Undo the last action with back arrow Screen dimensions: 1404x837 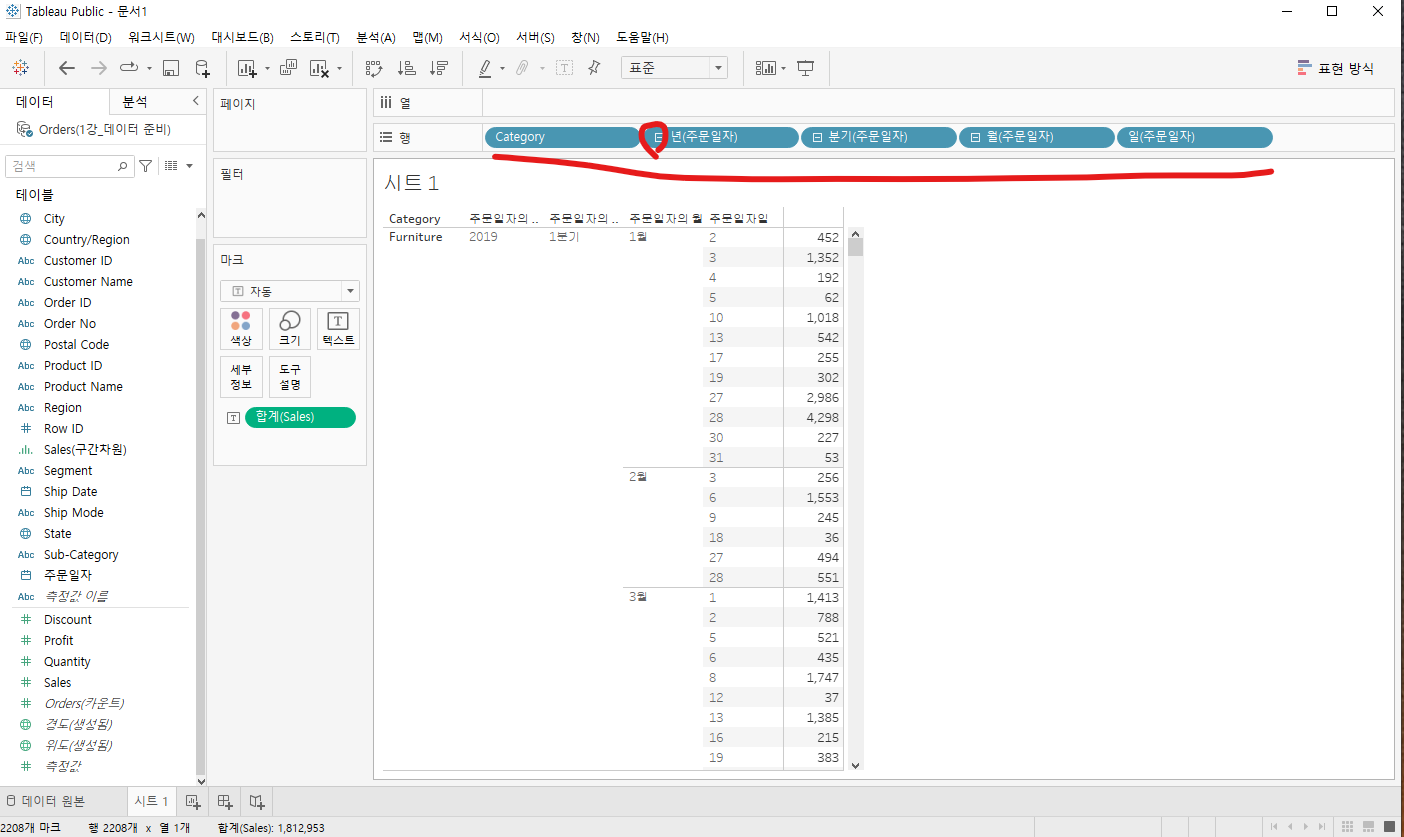click(67, 68)
